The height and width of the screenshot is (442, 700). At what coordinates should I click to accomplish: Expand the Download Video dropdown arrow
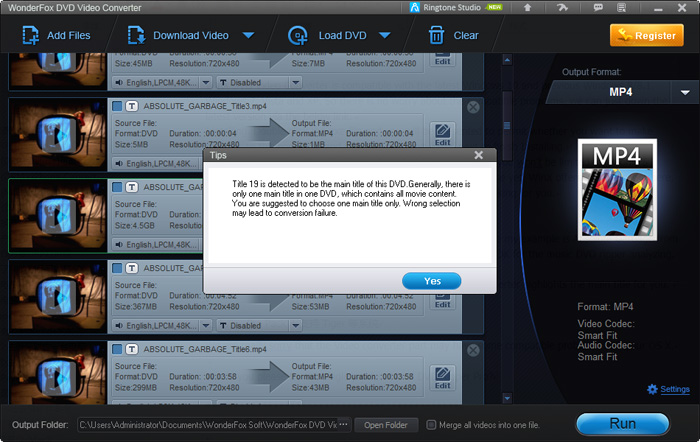pyautogui.click(x=248, y=35)
